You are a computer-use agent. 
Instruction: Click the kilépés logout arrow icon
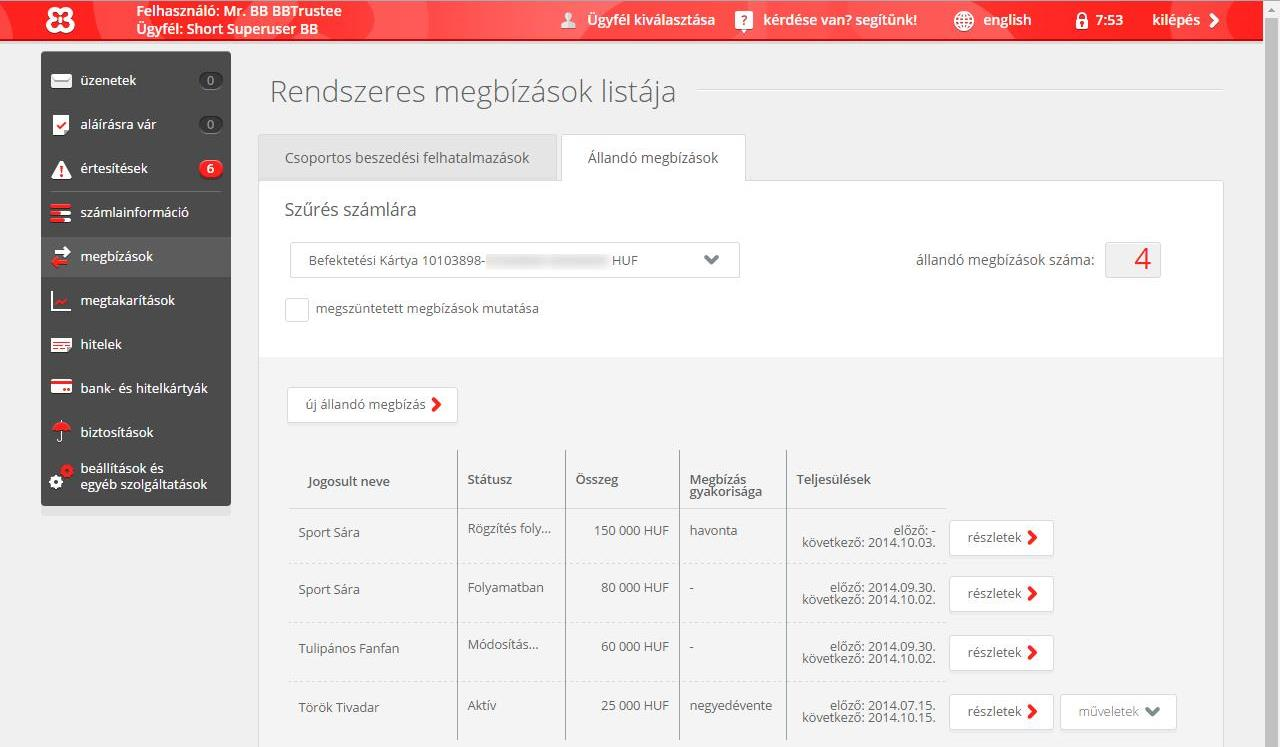(x=1214, y=20)
